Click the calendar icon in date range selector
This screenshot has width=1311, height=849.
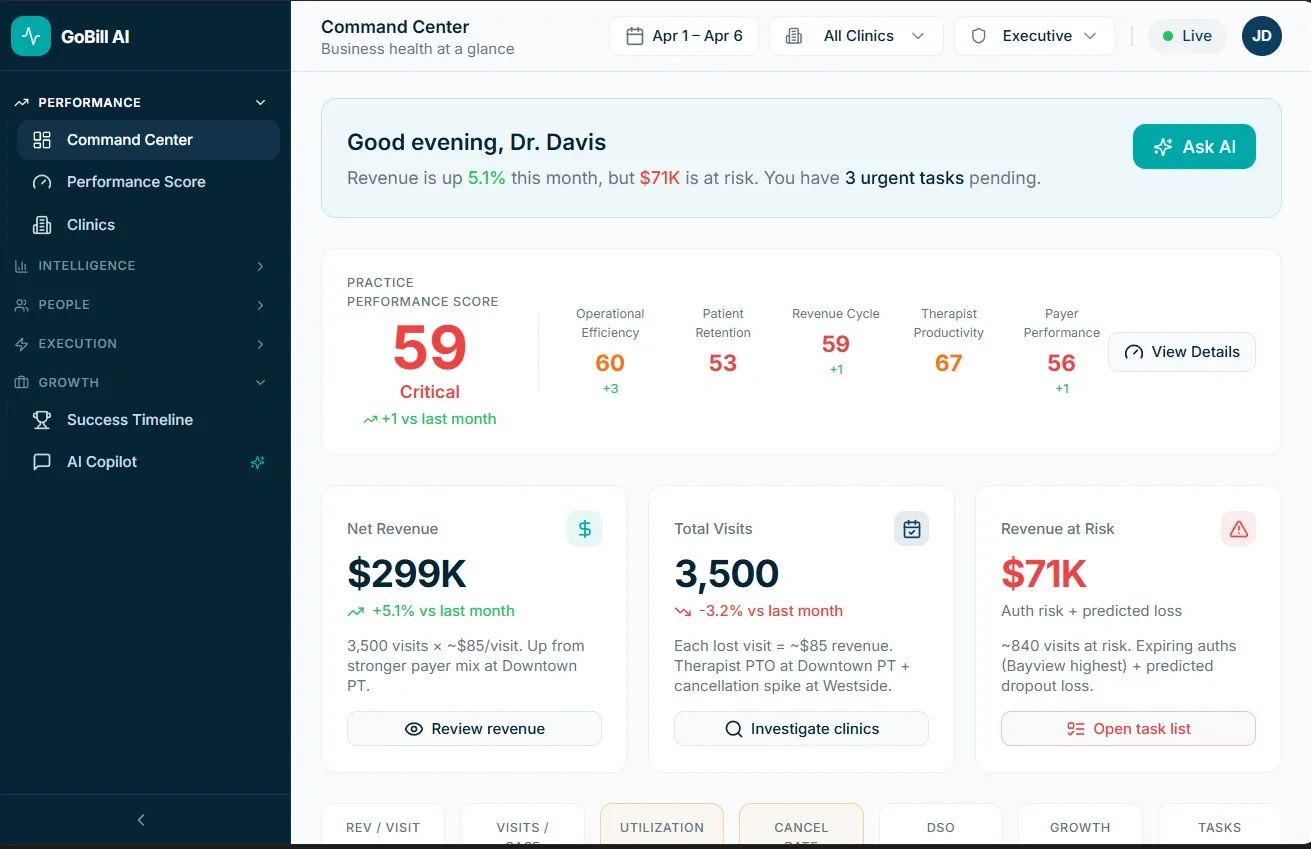(634, 36)
